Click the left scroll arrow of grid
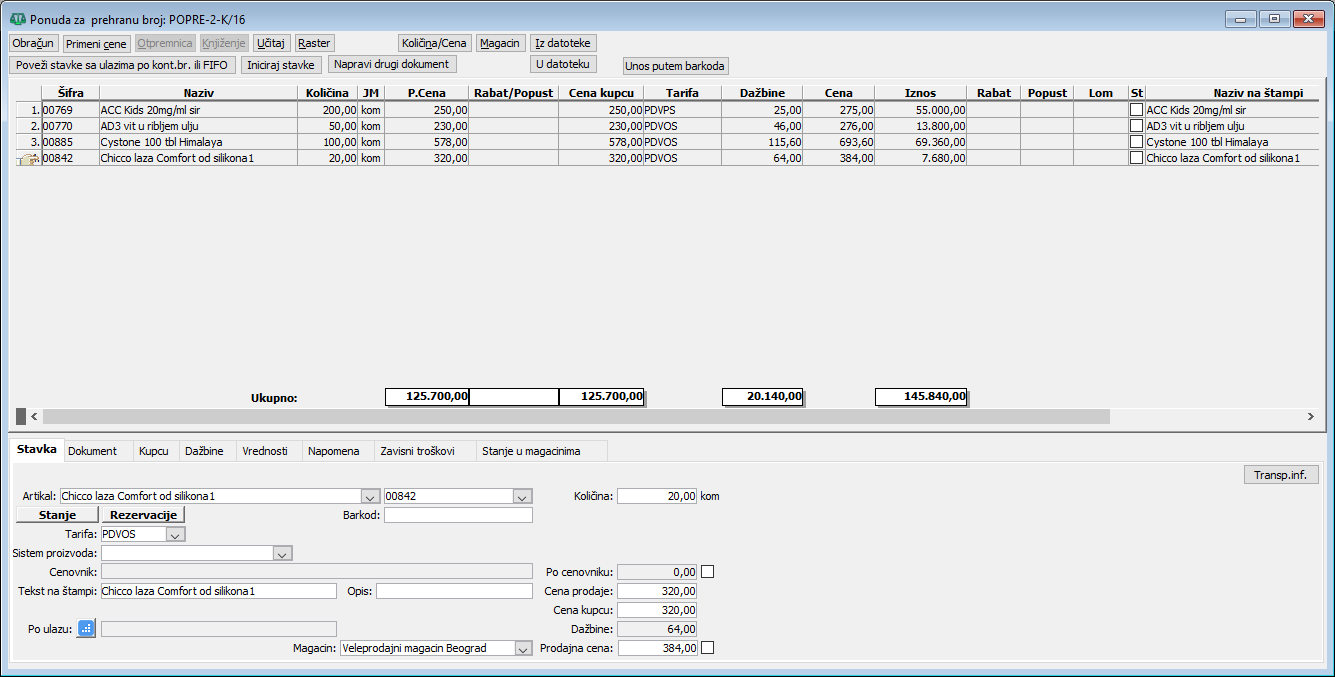This screenshot has height=677, width=1335. pyautogui.click(x=35, y=416)
